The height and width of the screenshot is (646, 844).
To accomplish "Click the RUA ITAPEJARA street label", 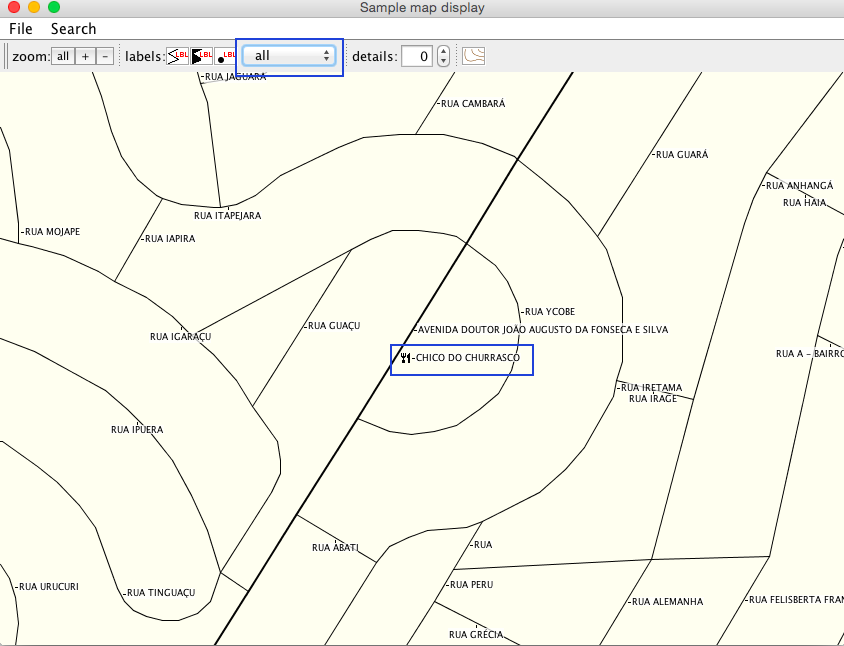I will coord(227,215).
